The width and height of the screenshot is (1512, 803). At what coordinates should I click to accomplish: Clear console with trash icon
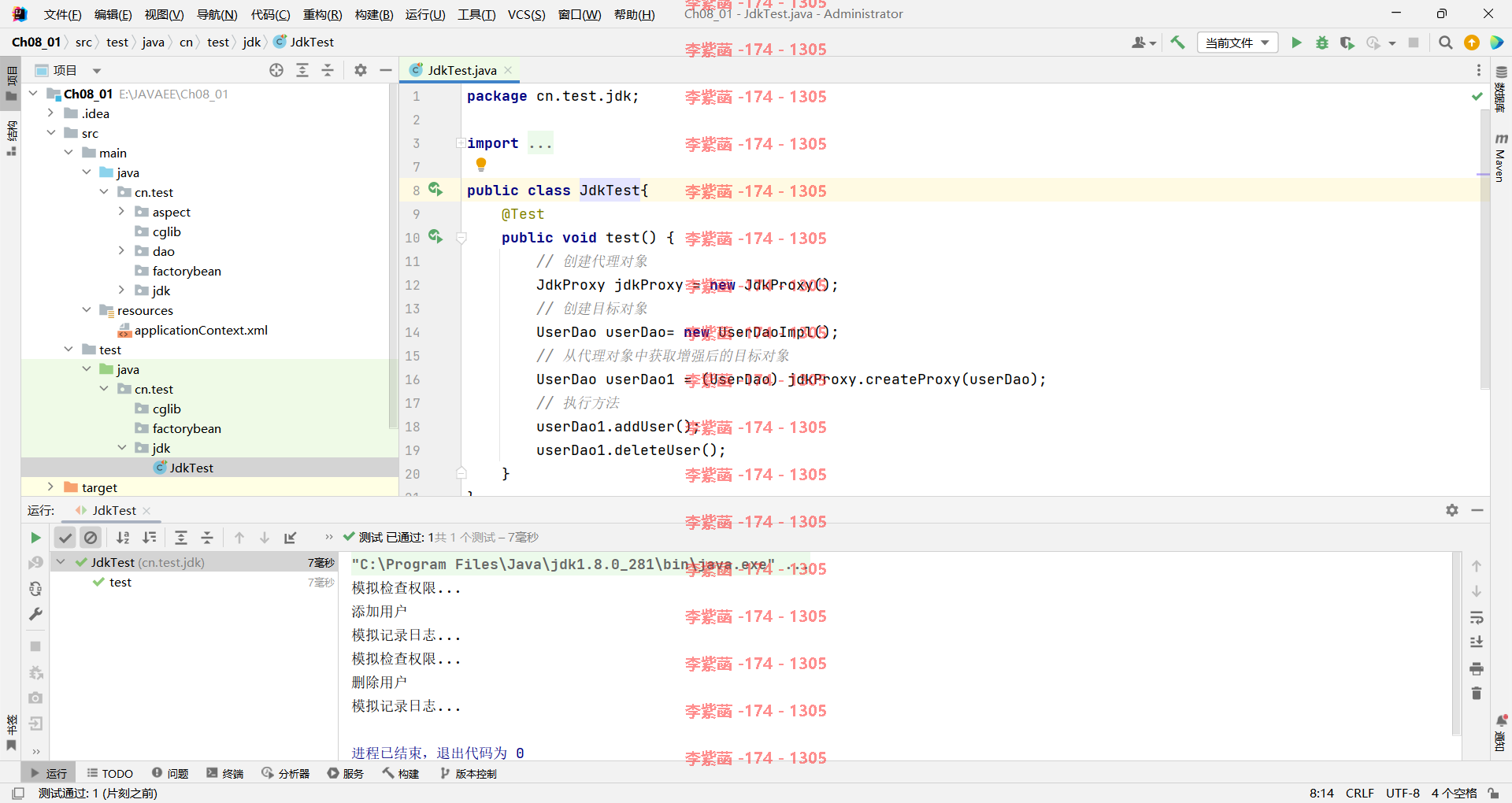point(1477,694)
